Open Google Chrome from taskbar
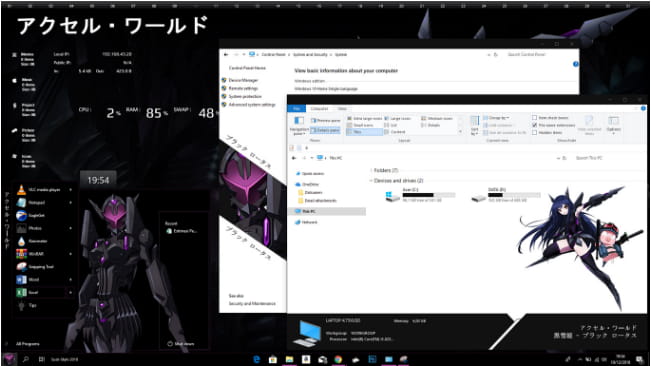 [338, 359]
